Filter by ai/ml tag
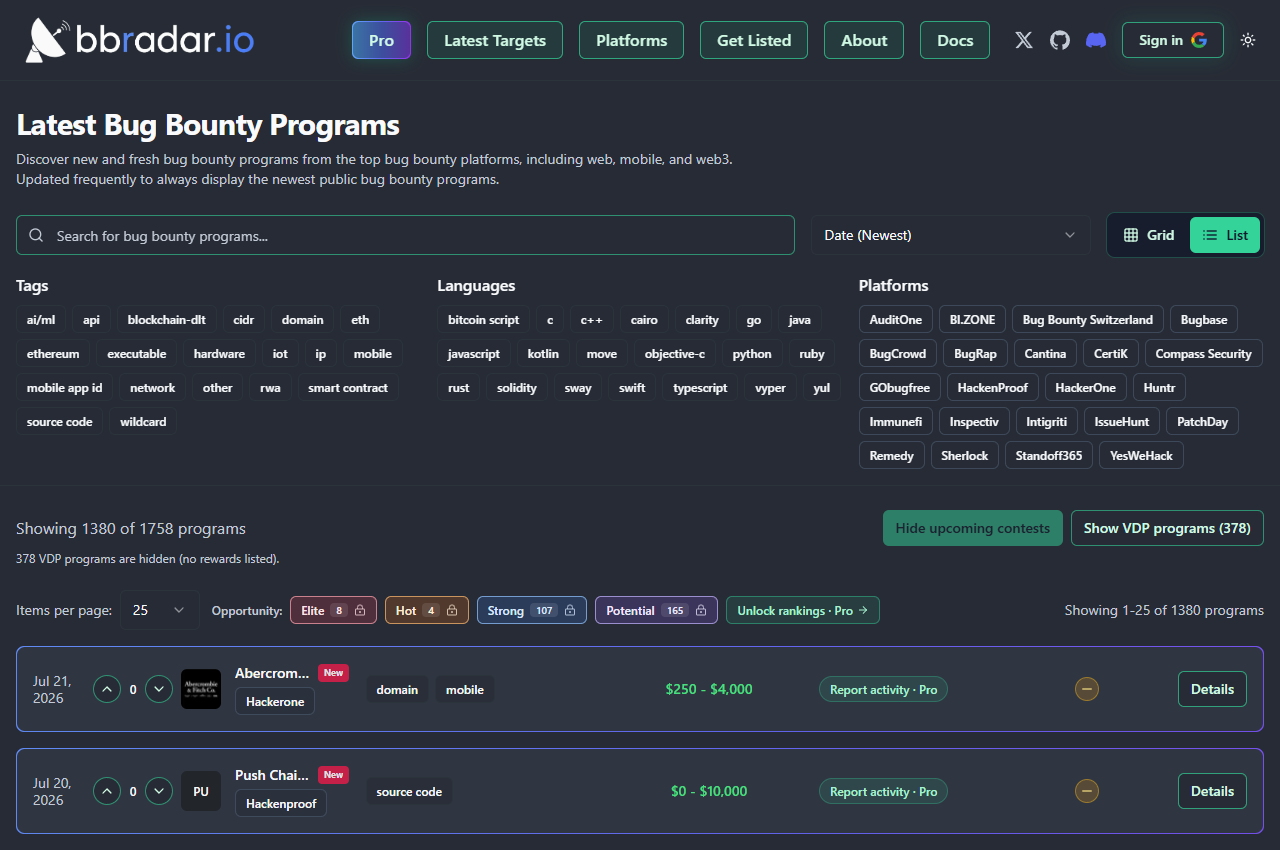Screen dimensions: 1280x850 [x=41, y=320]
